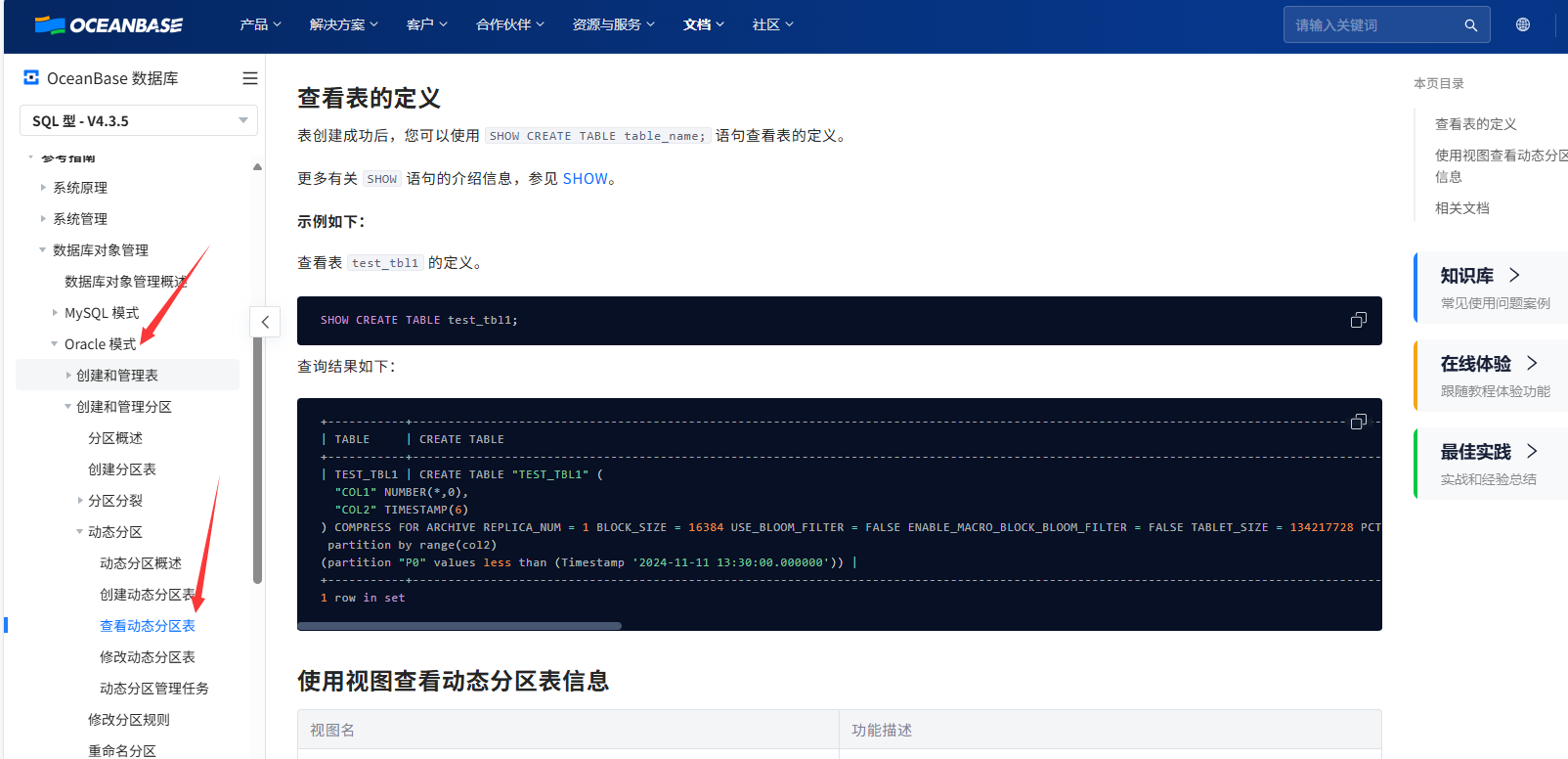This screenshot has width=1568, height=759.
Task: Open the 动态分区概述 page
Action: click(141, 563)
